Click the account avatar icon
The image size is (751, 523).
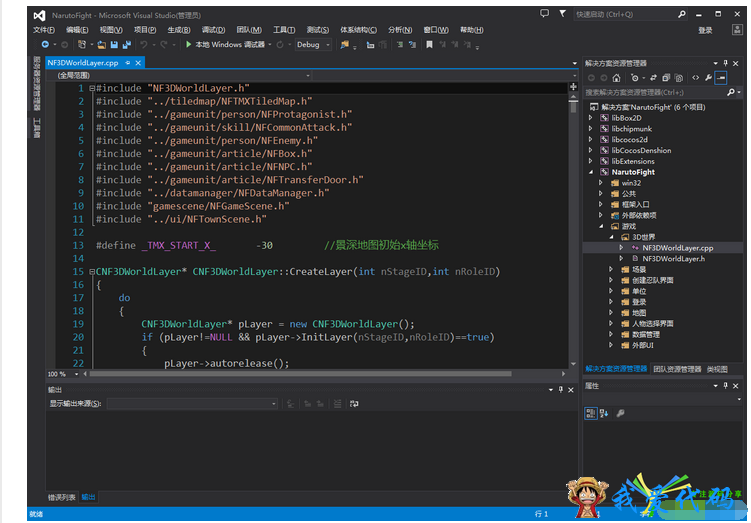pyautogui.click(x=737, y=30)
